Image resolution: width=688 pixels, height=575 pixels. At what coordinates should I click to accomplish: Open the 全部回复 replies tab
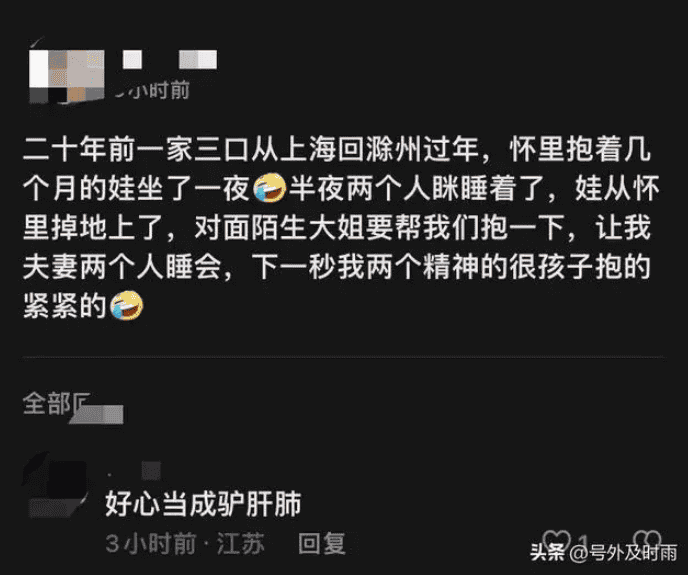(x=73, y=406)
